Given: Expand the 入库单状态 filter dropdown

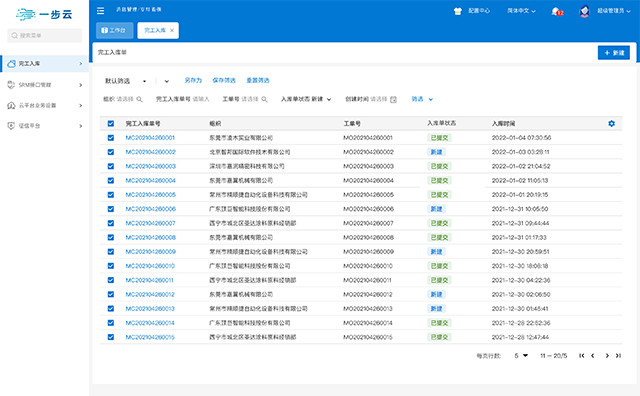Looking at the screenshot, I should [306, 99].
